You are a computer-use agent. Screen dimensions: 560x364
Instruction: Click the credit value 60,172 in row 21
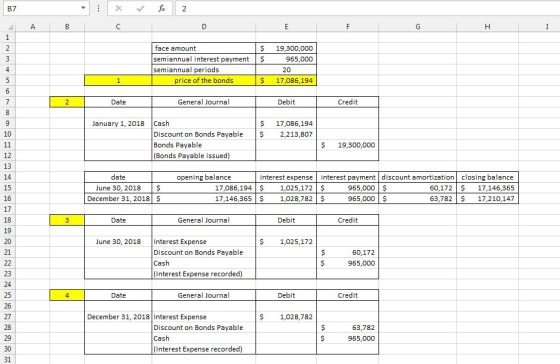pos(348,253)
